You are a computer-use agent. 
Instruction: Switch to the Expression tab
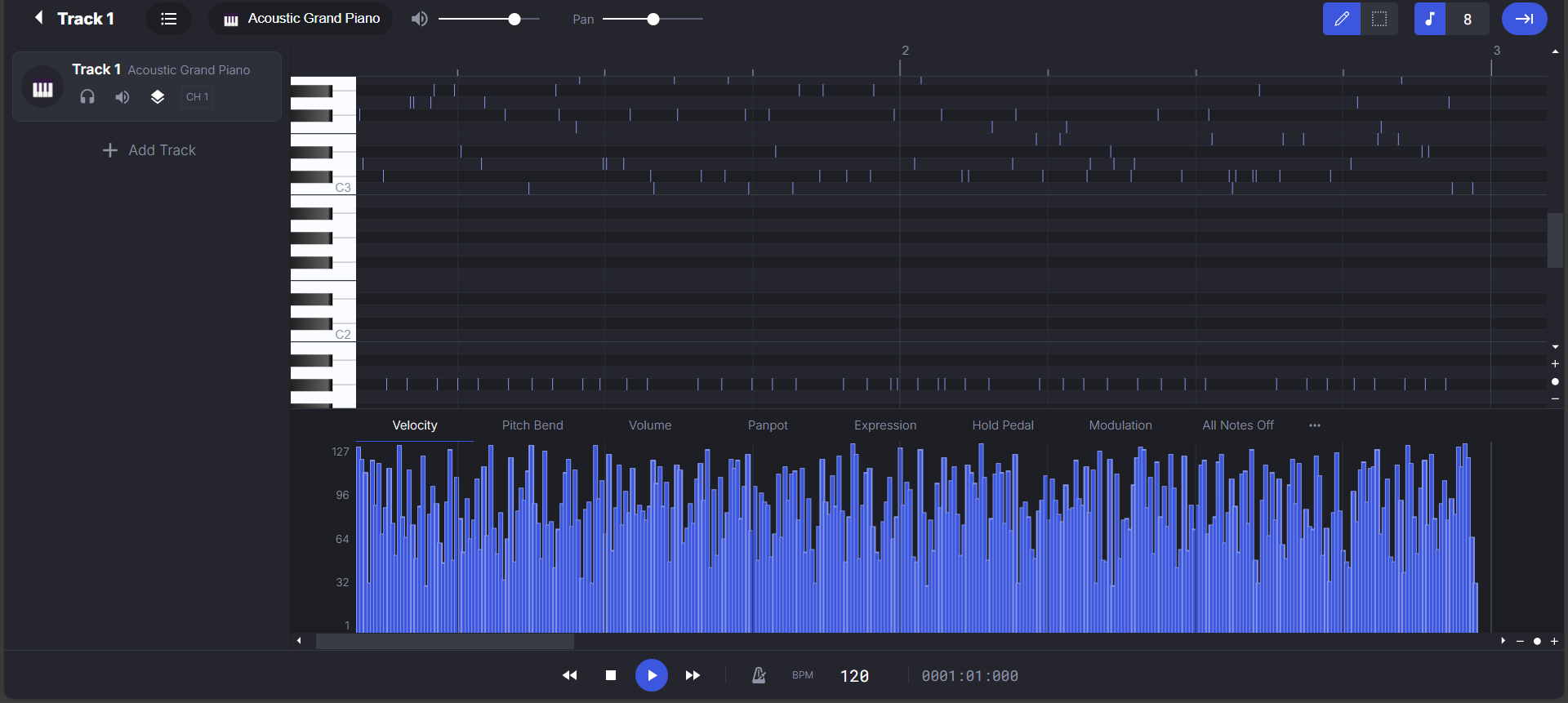coord(885,425)
